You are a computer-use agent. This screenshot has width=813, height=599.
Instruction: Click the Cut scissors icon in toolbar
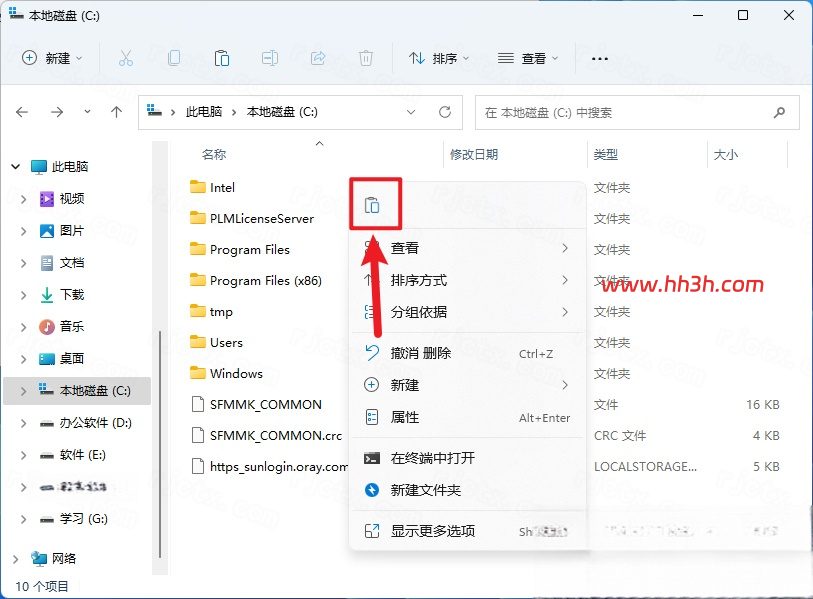(126, 58)
